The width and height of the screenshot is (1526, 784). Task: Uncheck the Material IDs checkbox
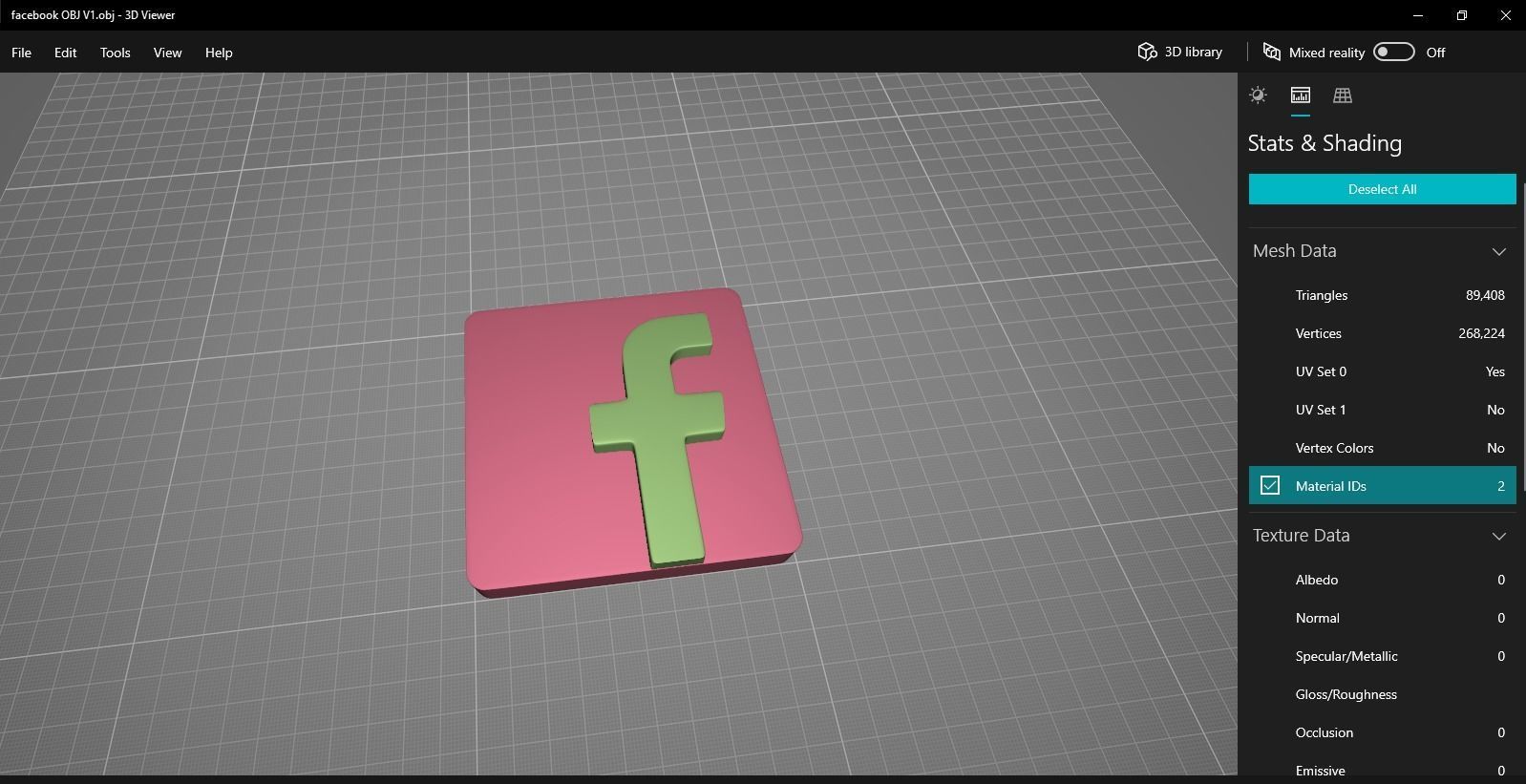coord(1270,485)
